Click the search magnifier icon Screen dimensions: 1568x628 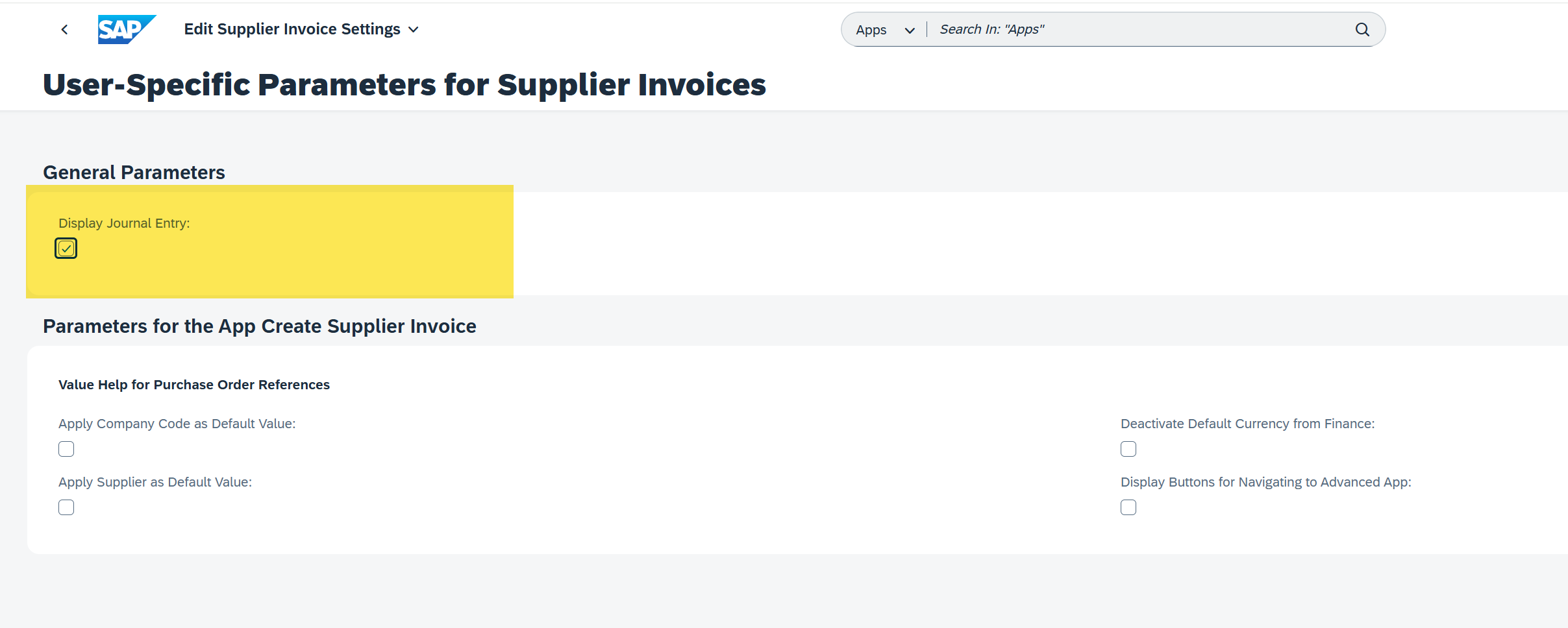click(1362, 30)
